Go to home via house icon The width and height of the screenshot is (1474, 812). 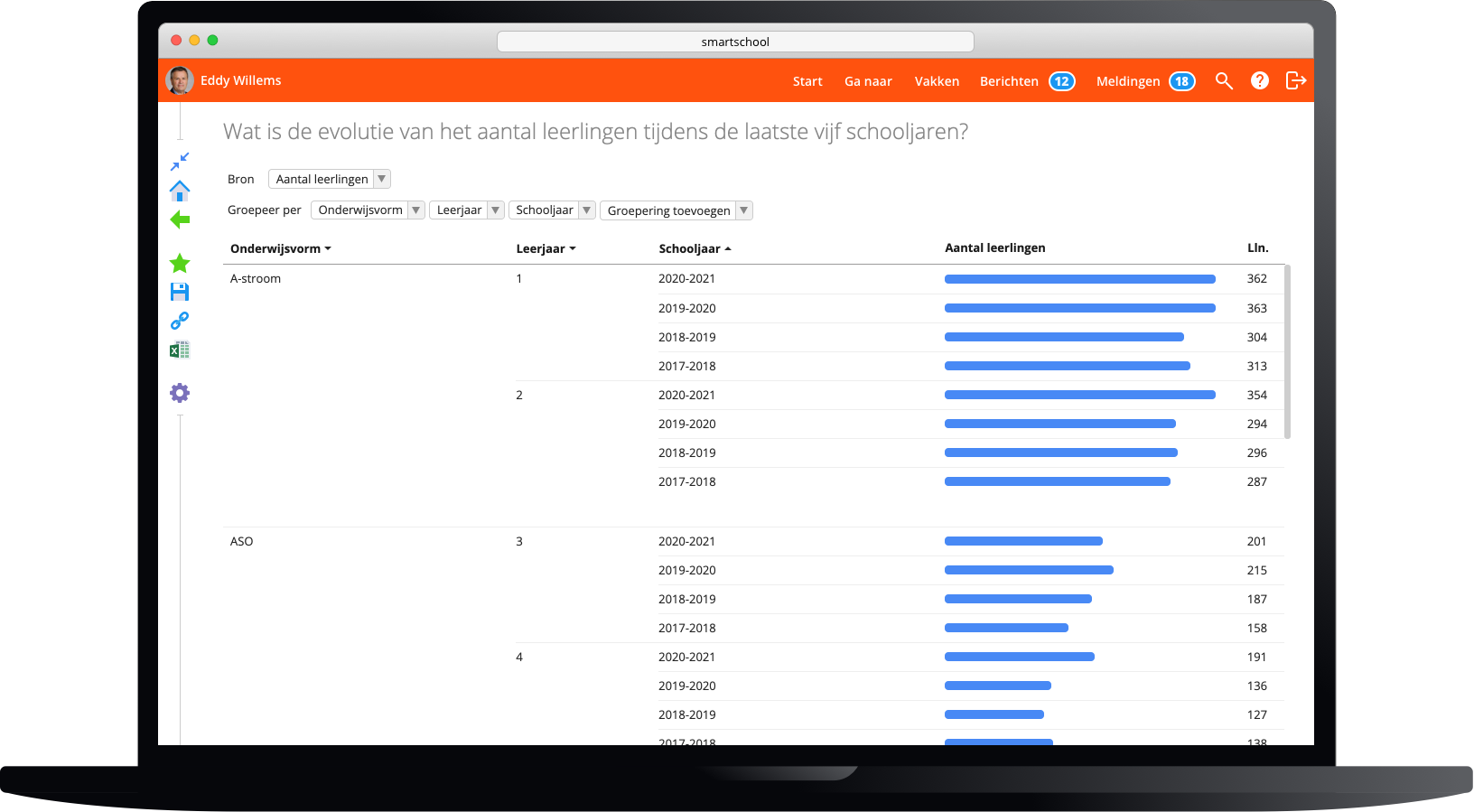pyautogui.click(x=180, y=191)
